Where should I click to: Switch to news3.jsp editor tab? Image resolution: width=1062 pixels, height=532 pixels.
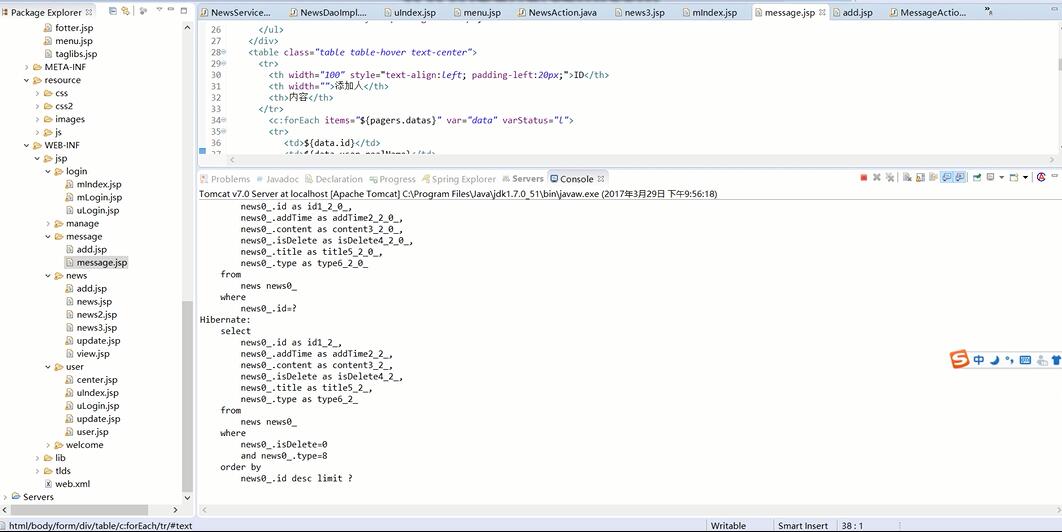coord(637,12)
